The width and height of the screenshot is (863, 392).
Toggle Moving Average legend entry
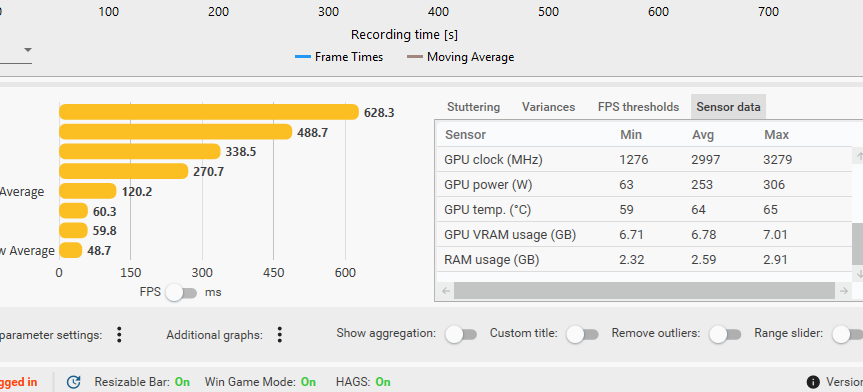pyautogui.click(x=460, y=57)
